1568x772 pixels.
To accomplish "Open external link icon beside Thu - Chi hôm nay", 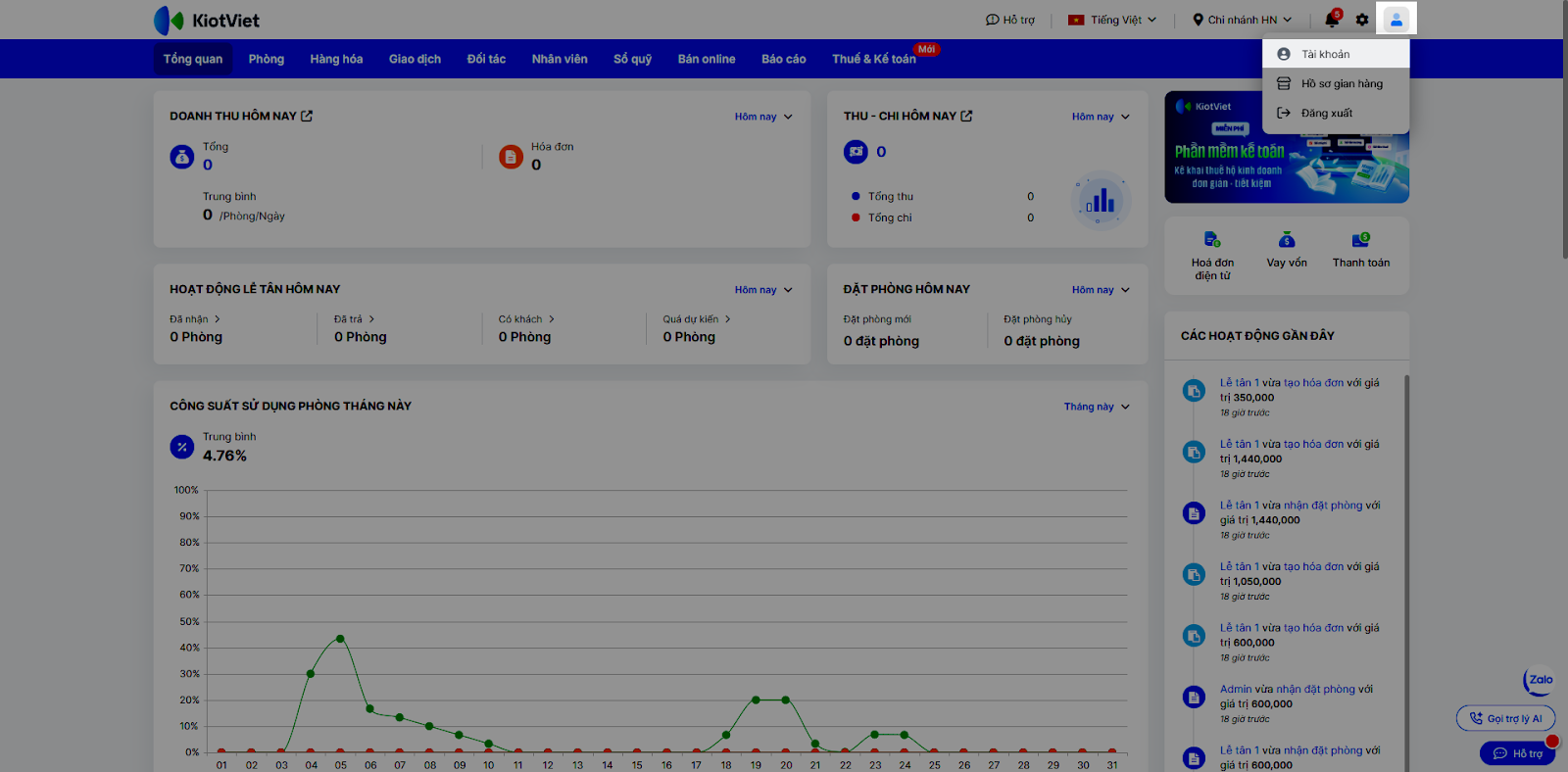I will pos(966,116).
